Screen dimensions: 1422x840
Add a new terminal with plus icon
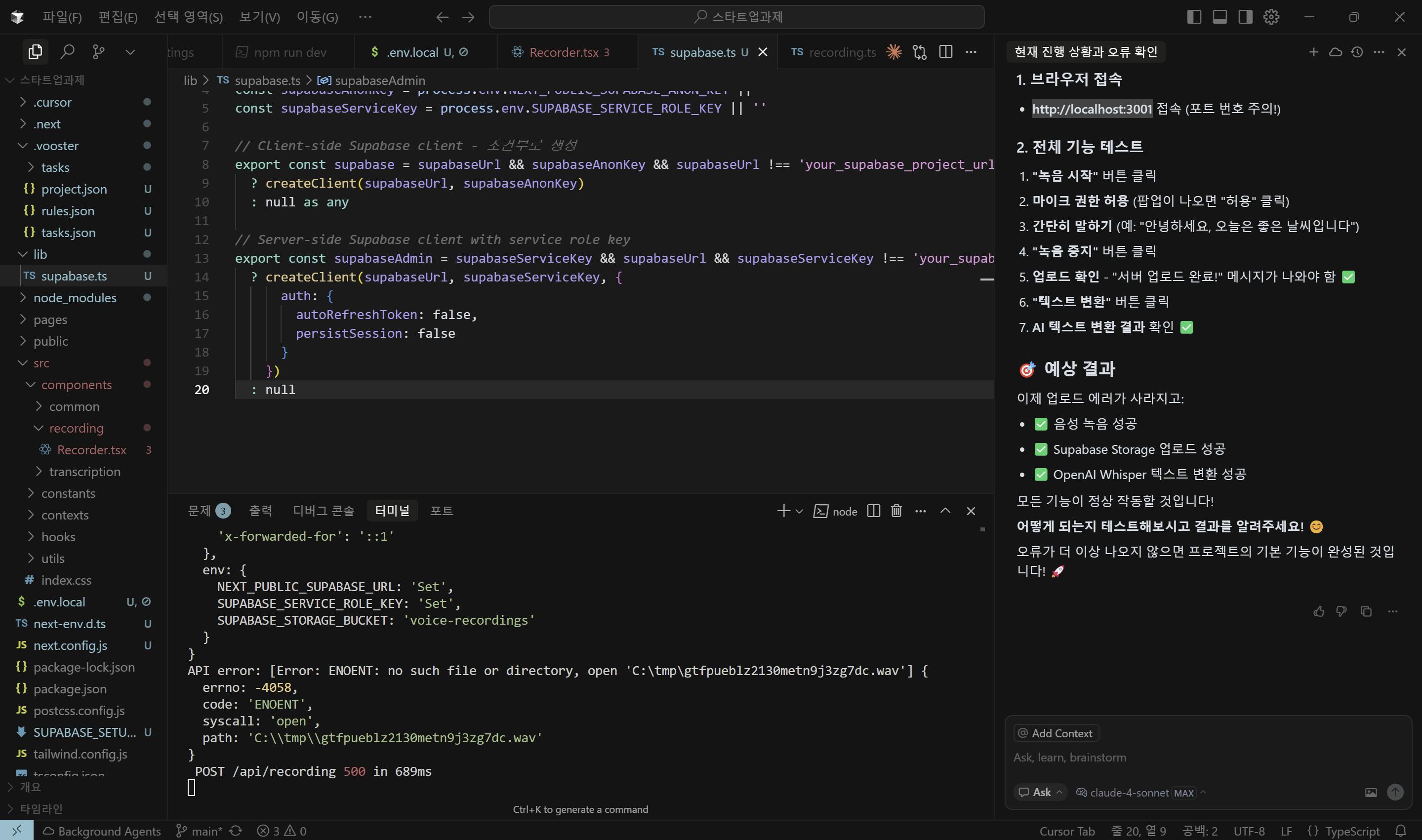click(783, 511)
